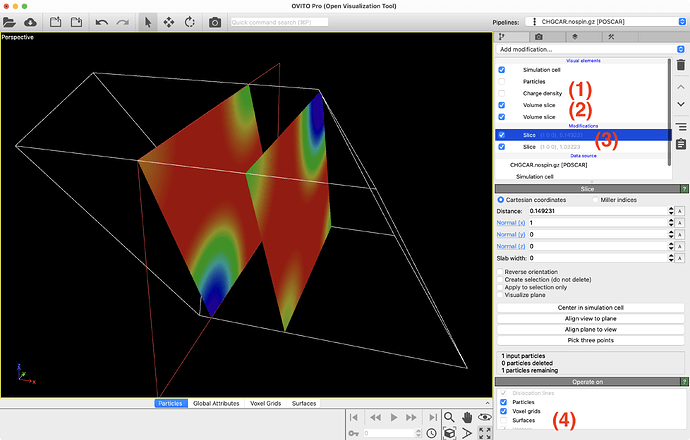Activate the rotate tool

[190, 22]
